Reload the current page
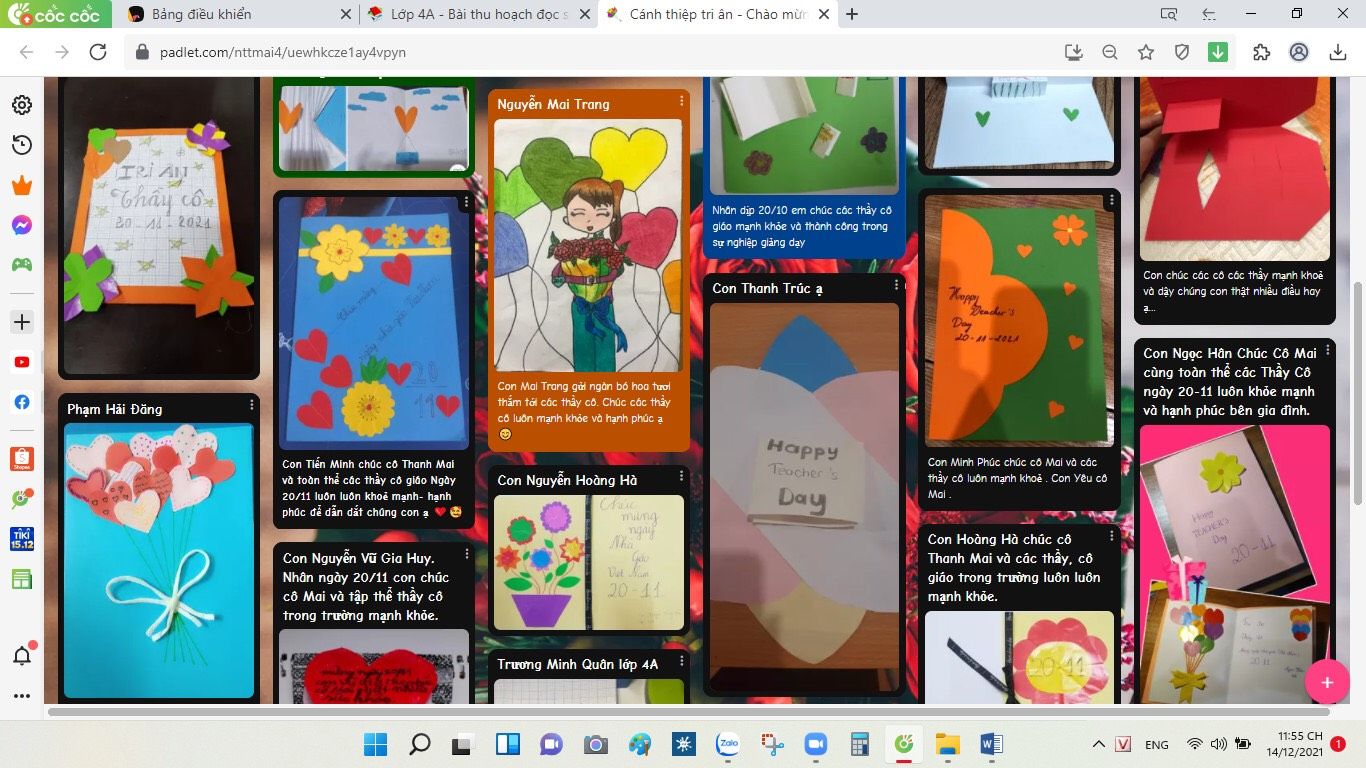The height and width of the screenshot is (768, 1366). (98, 52)
